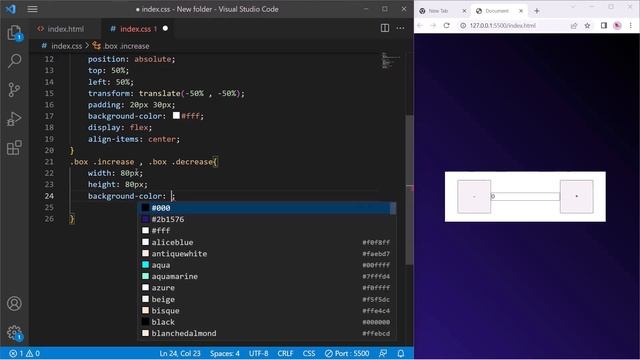Click the editor vertical scrollbar
The height and width of the screenshot is (360, 640).
click(409, 190)
